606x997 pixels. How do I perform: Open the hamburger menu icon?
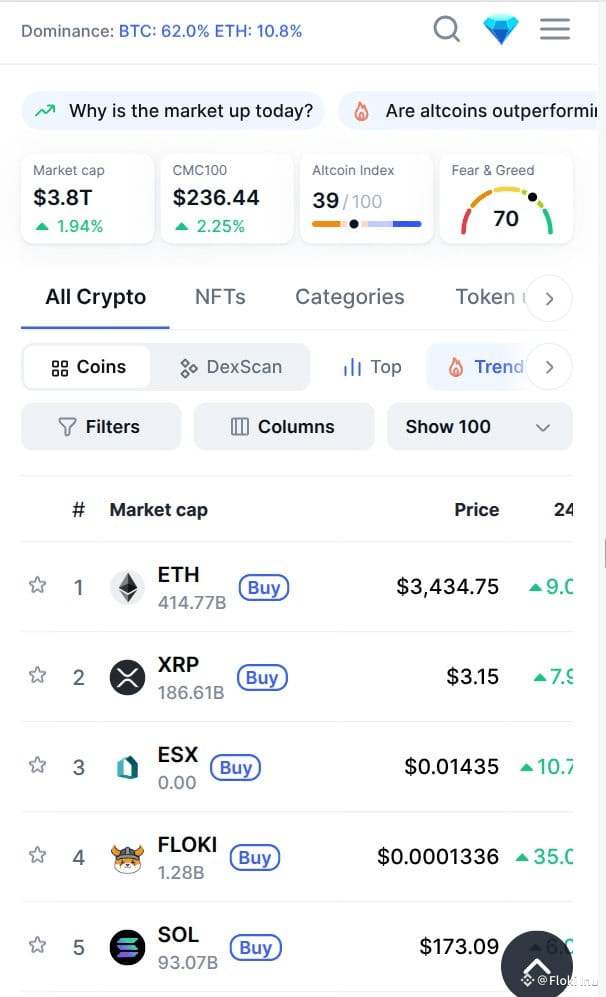[555, 29]
